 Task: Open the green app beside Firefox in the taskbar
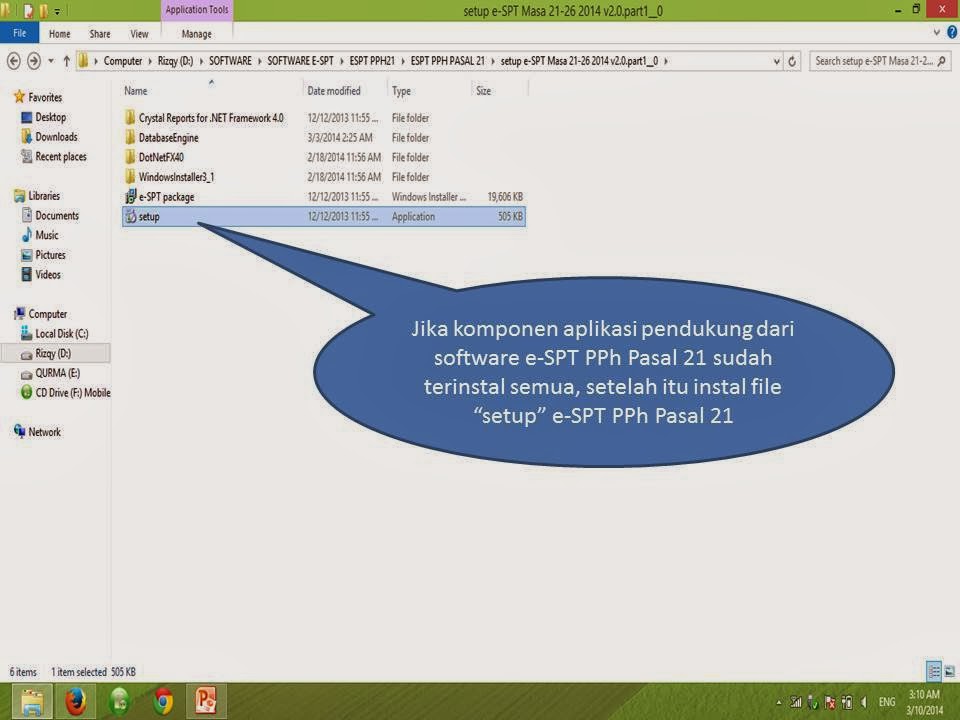point(119,702)
